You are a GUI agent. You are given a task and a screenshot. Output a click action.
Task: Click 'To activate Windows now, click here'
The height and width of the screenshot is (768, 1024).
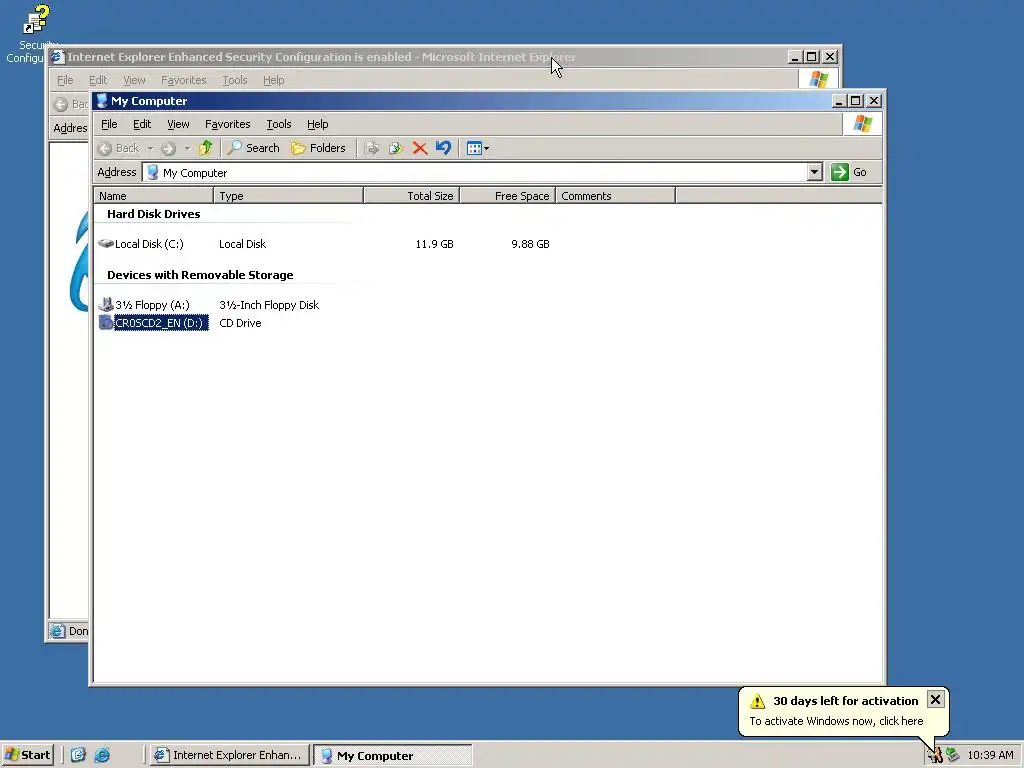[x=836, y=721]
